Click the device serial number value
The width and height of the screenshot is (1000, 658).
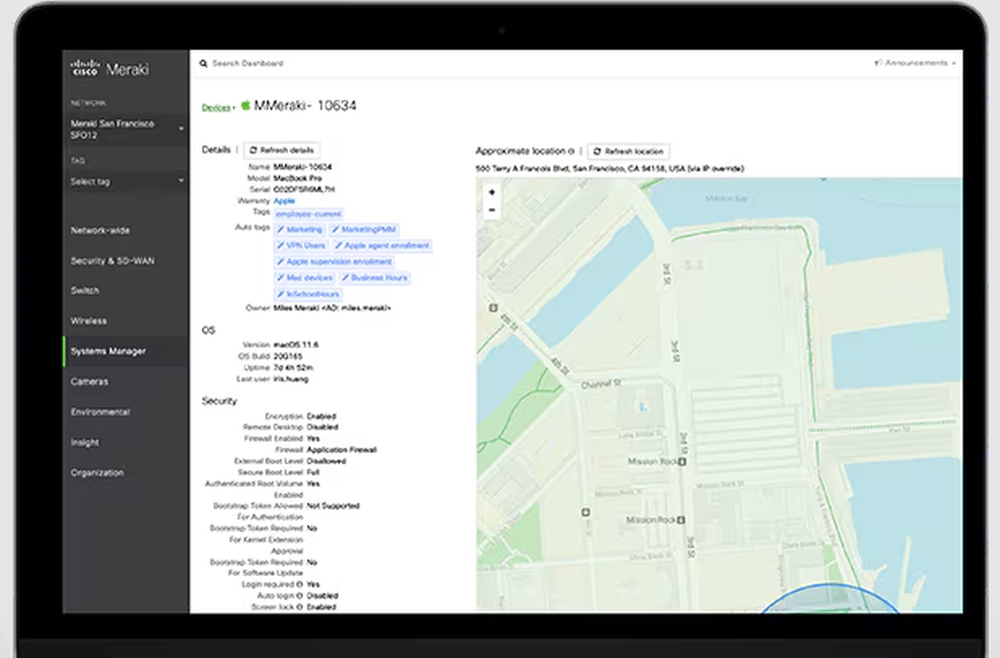click(x=304, y=190)
